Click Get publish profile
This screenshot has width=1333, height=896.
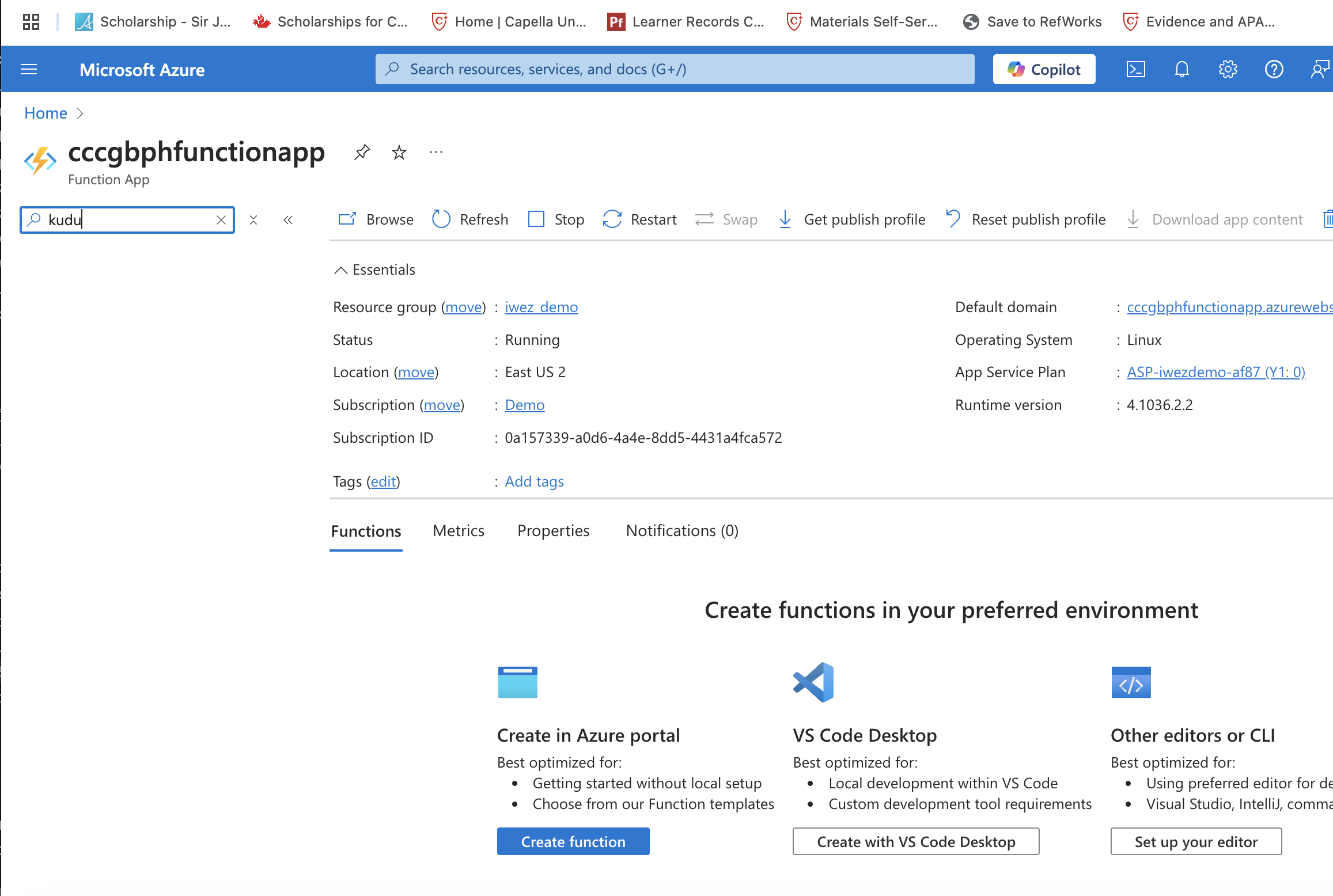(851, 219)
